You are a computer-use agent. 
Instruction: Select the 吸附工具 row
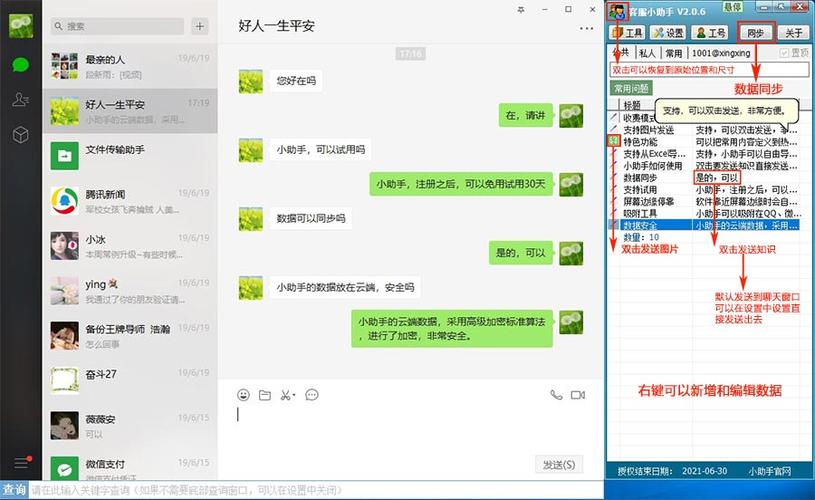(704, 214)
